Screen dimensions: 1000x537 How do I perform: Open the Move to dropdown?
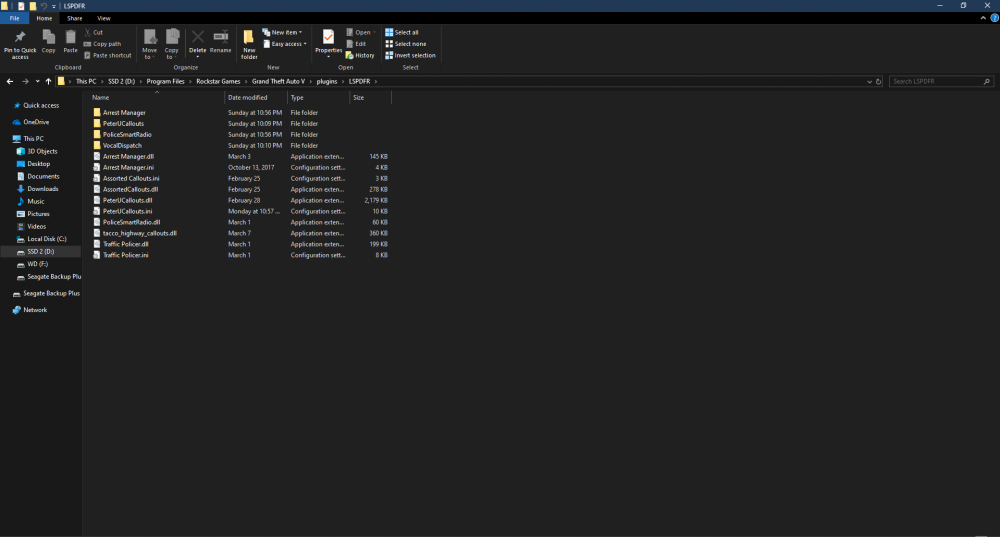(x=149, y=44)
